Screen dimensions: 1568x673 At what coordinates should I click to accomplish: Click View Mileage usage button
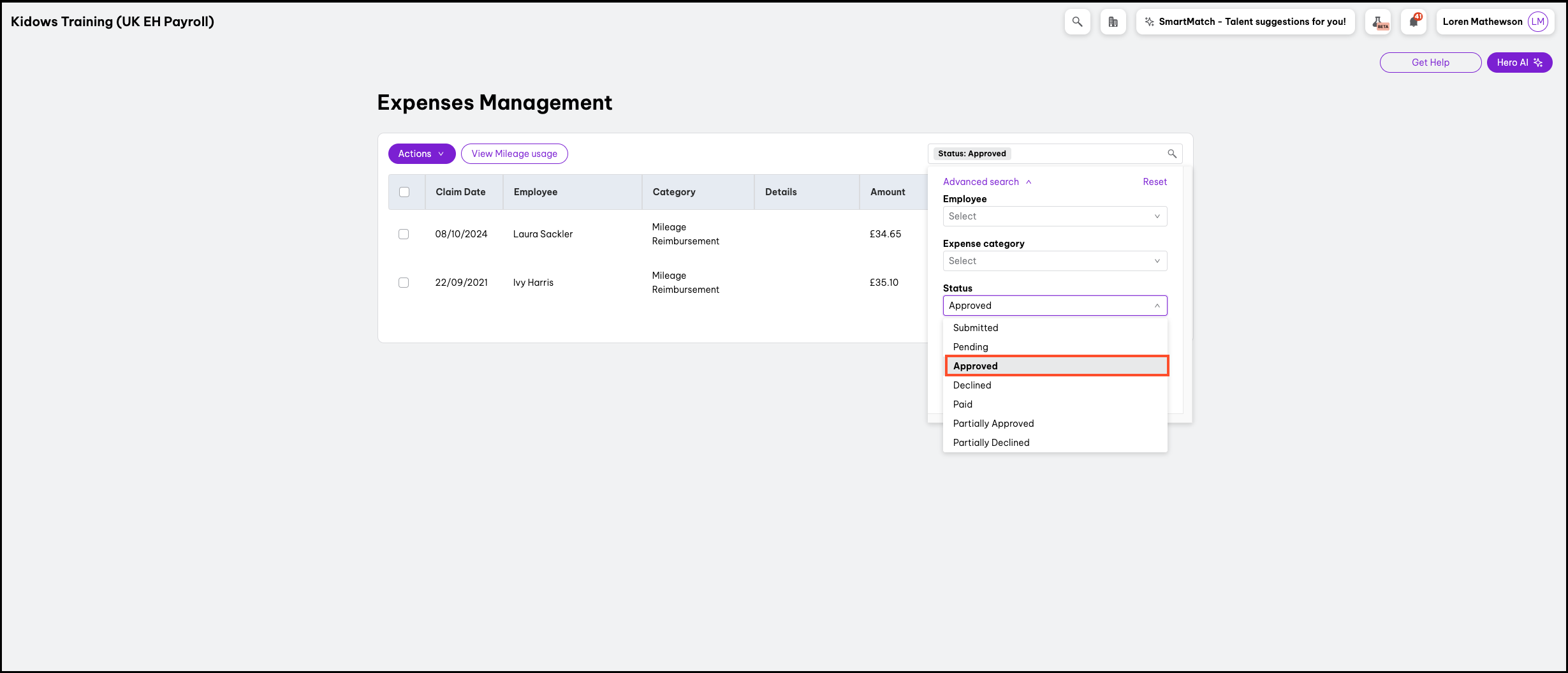point(514,154)
